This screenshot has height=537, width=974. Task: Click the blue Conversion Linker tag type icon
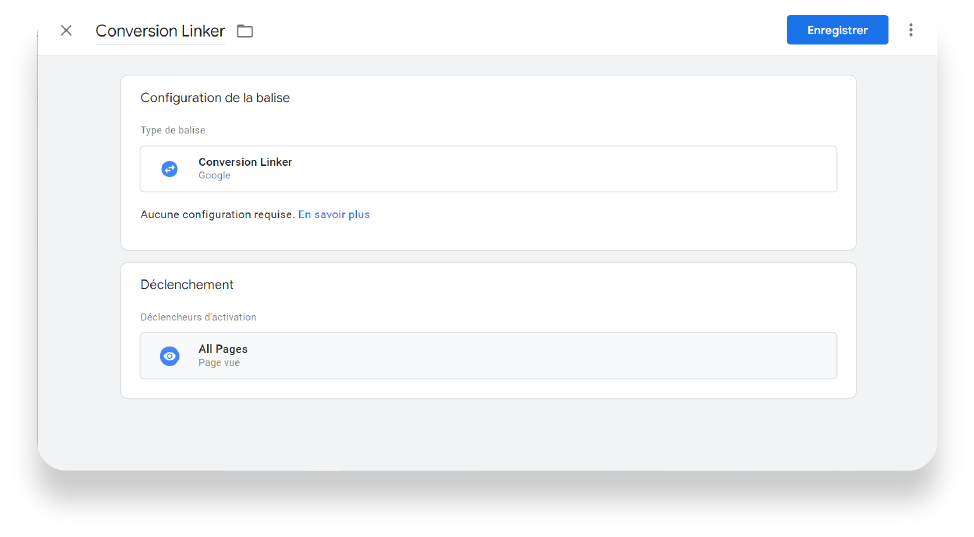point(170,169)
